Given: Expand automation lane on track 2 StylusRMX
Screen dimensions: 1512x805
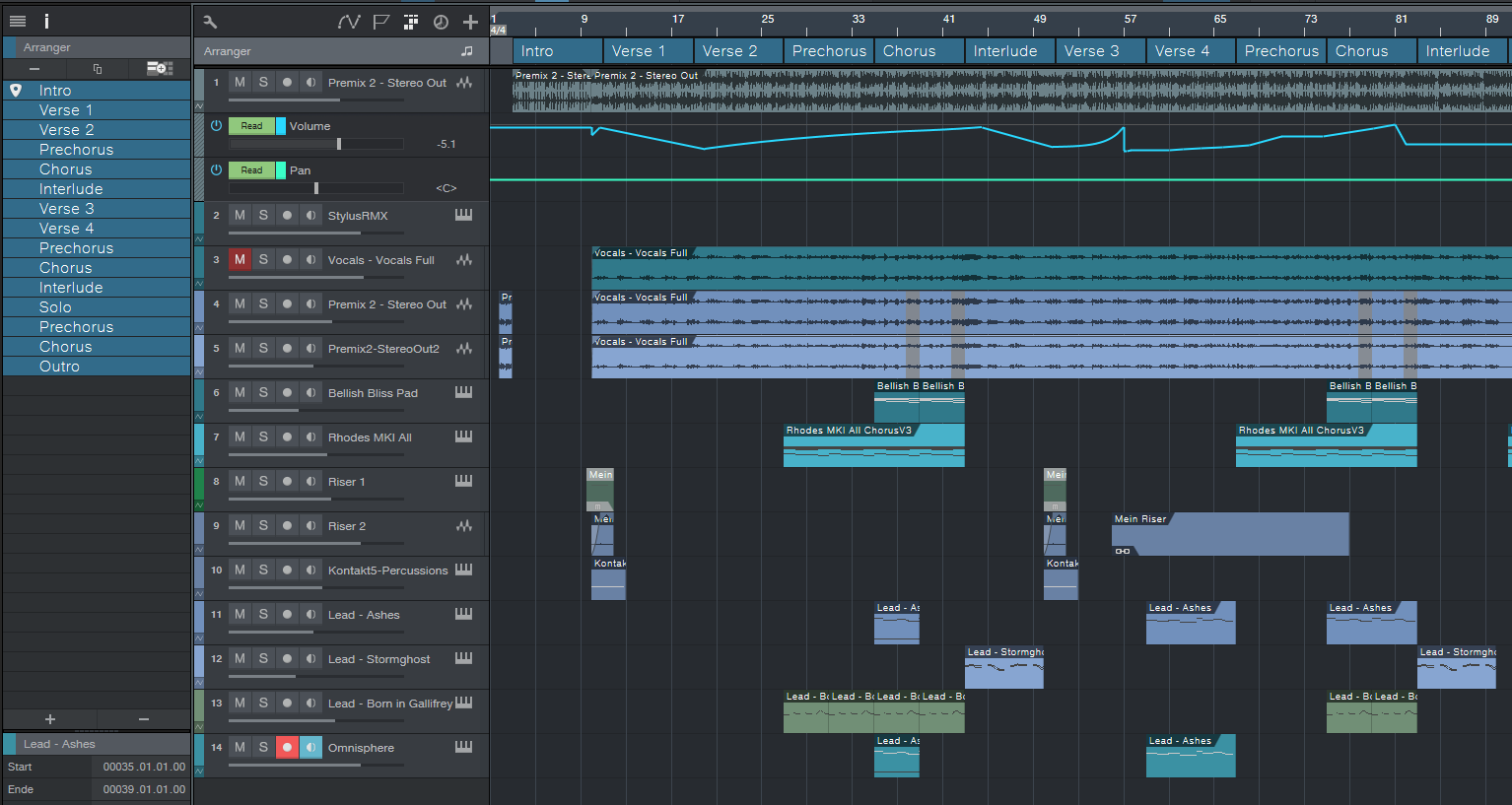Looking at the screenshot, I should pyautogui.click(x=199, y=238).
